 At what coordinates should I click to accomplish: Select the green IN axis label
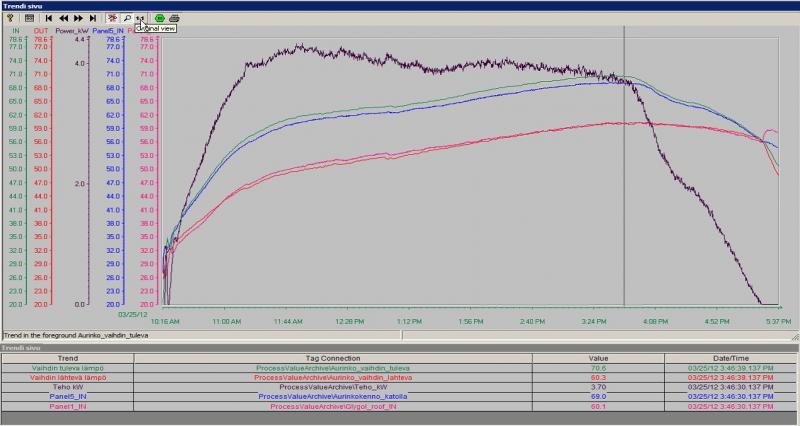pos(16,31)
